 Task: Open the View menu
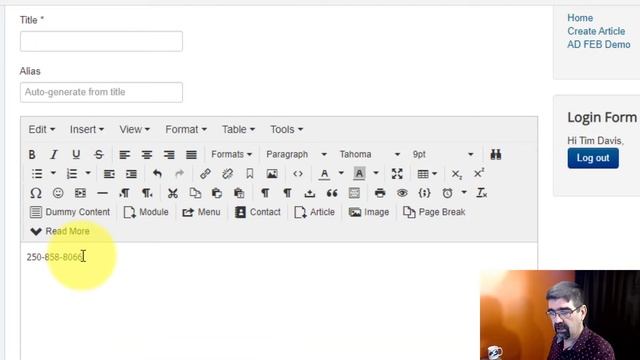click(x=134, y=129)
